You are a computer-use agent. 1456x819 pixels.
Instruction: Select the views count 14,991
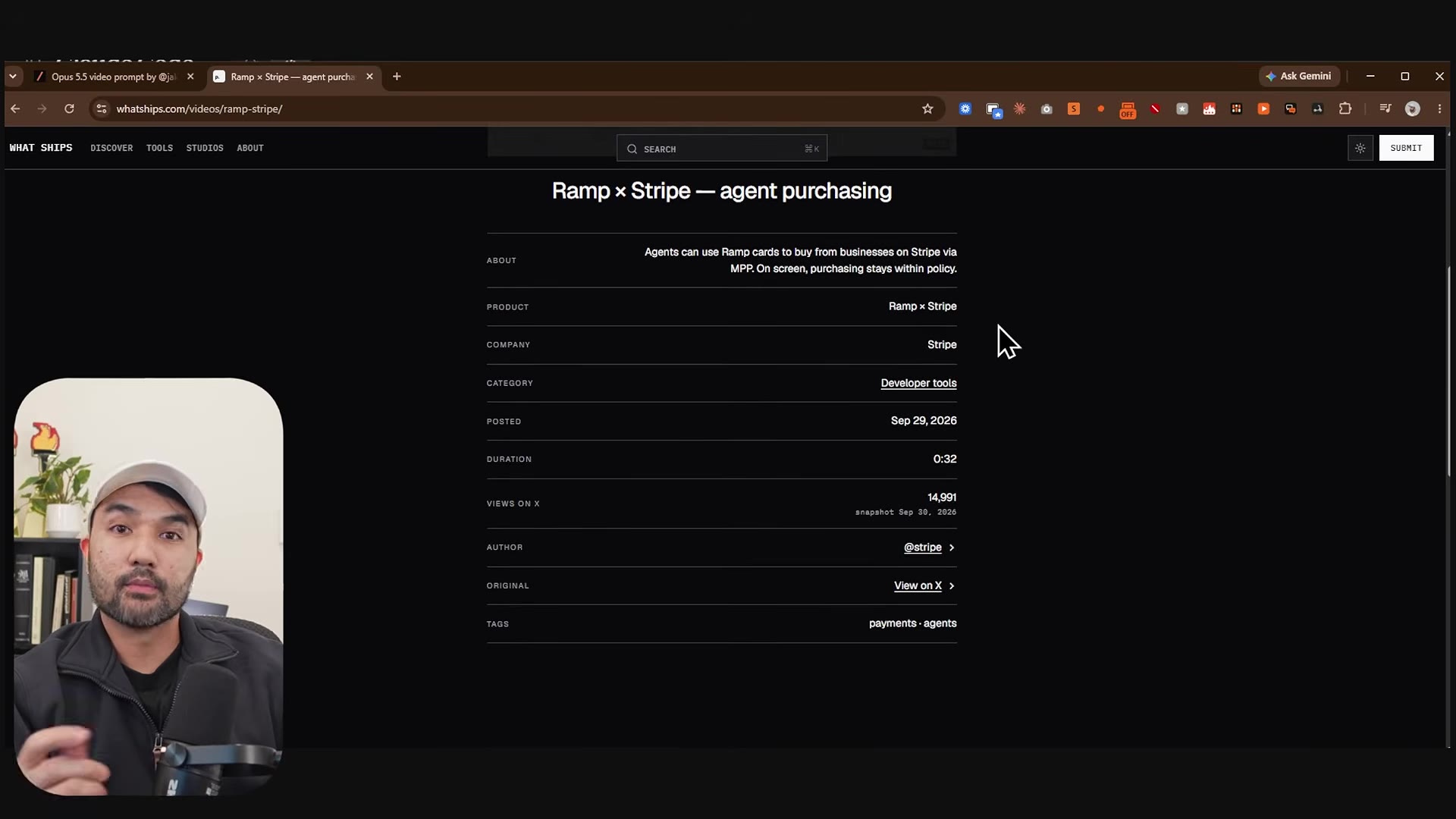(x=942, y=497)
